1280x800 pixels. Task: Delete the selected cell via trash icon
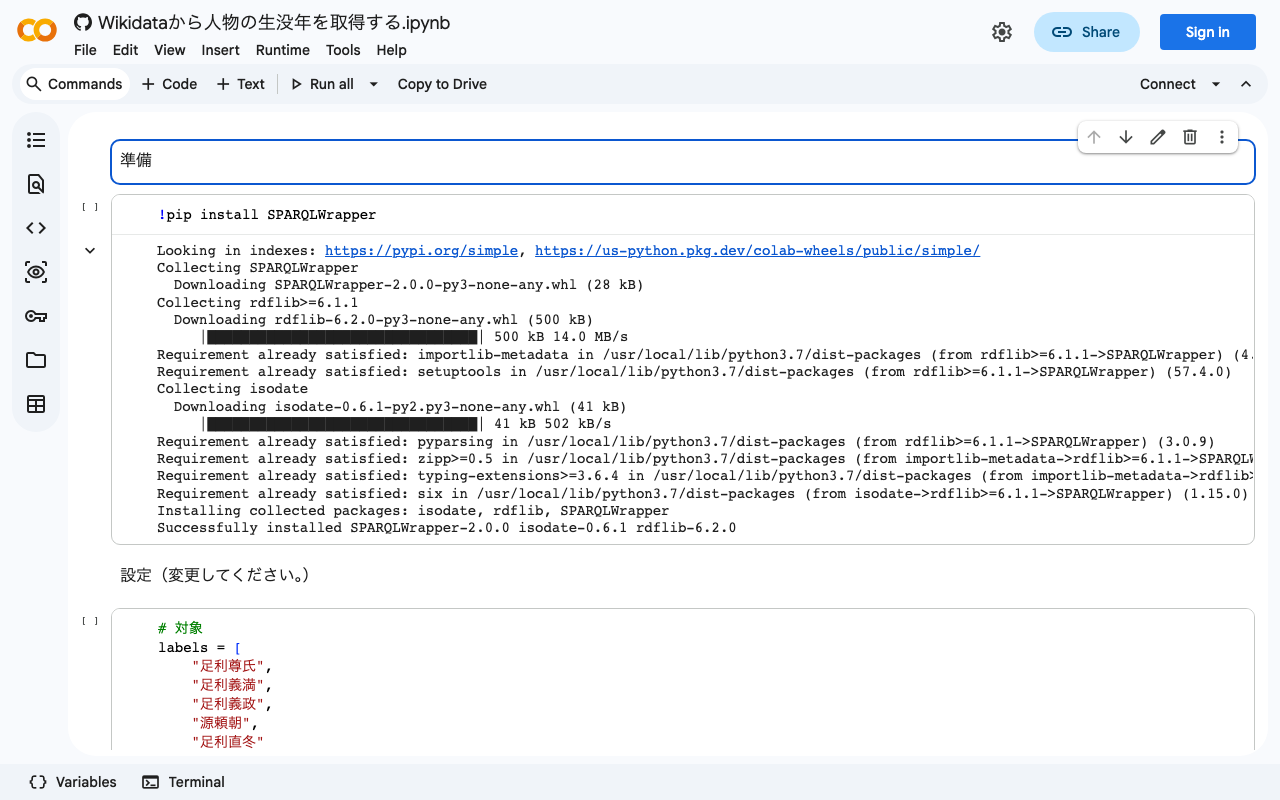(x=1189, y=137)
